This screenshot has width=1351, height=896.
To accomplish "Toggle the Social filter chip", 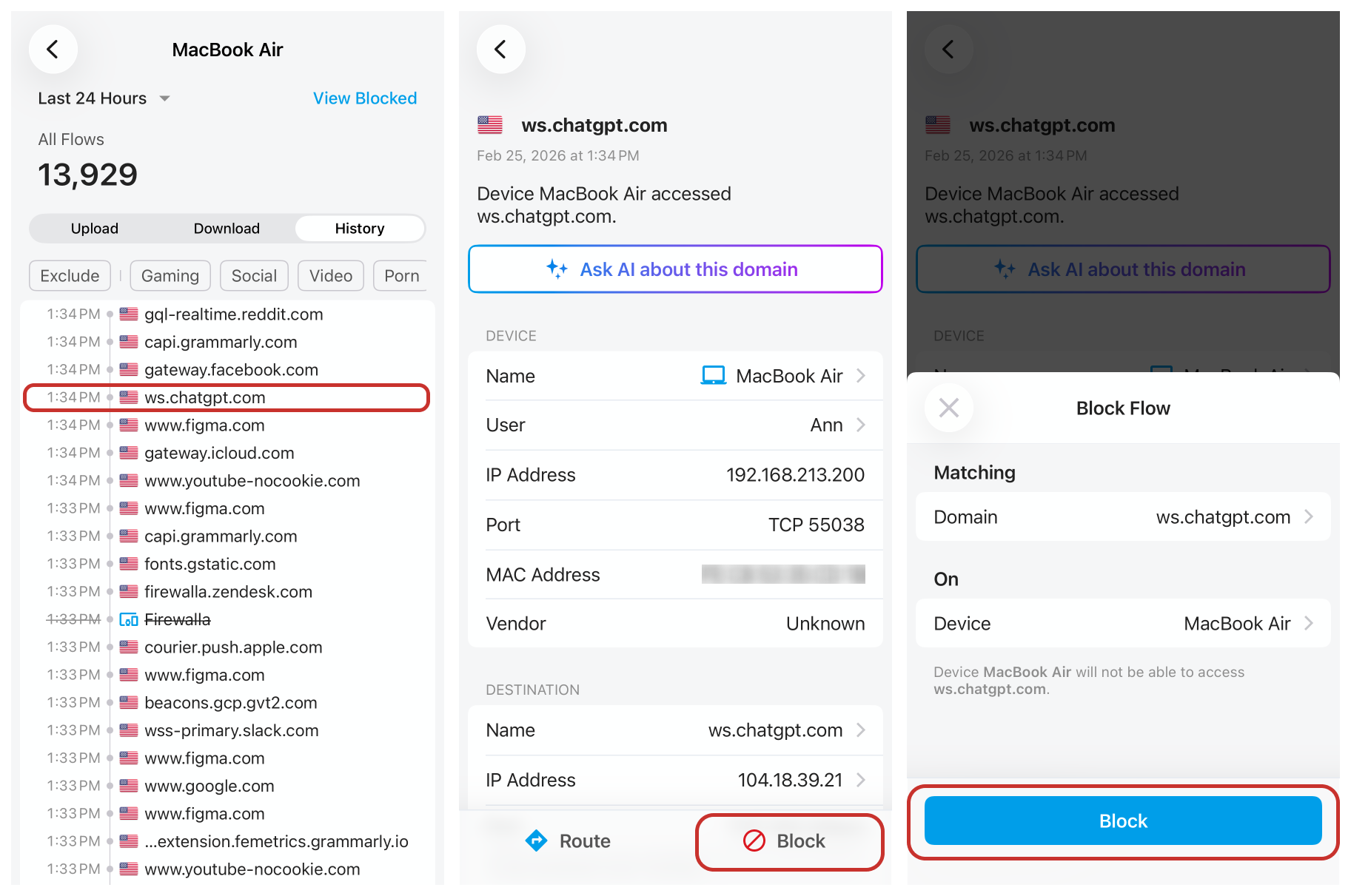I will [x=254, y=276].
